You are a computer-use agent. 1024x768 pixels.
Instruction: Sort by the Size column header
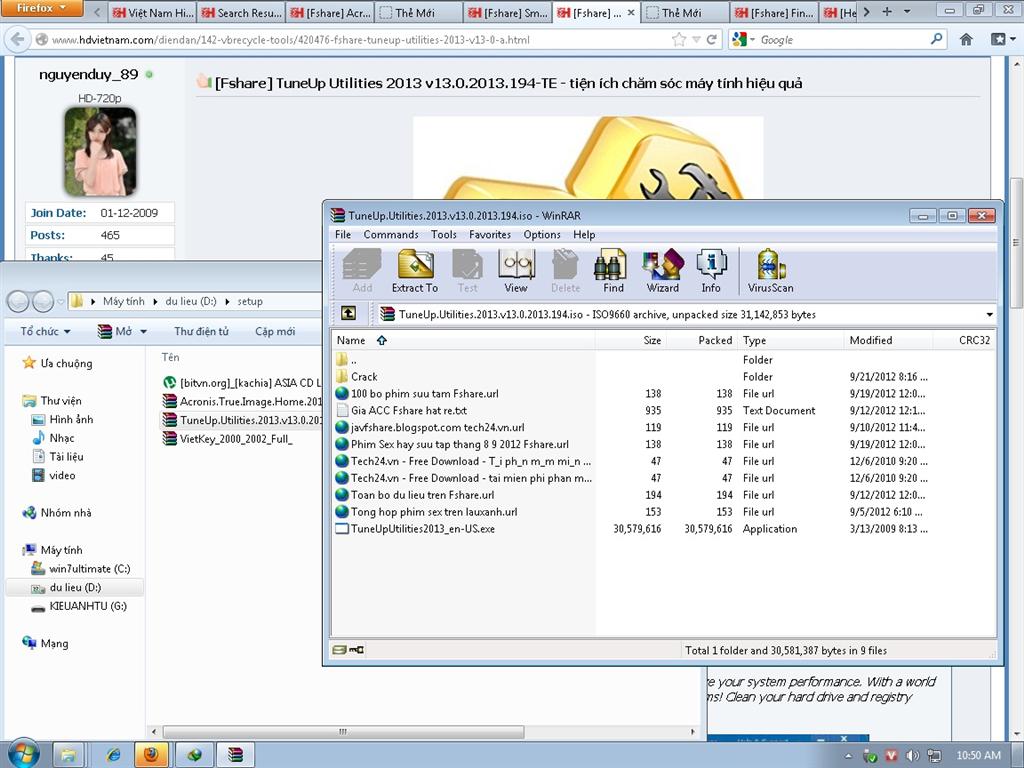(631, 340)
